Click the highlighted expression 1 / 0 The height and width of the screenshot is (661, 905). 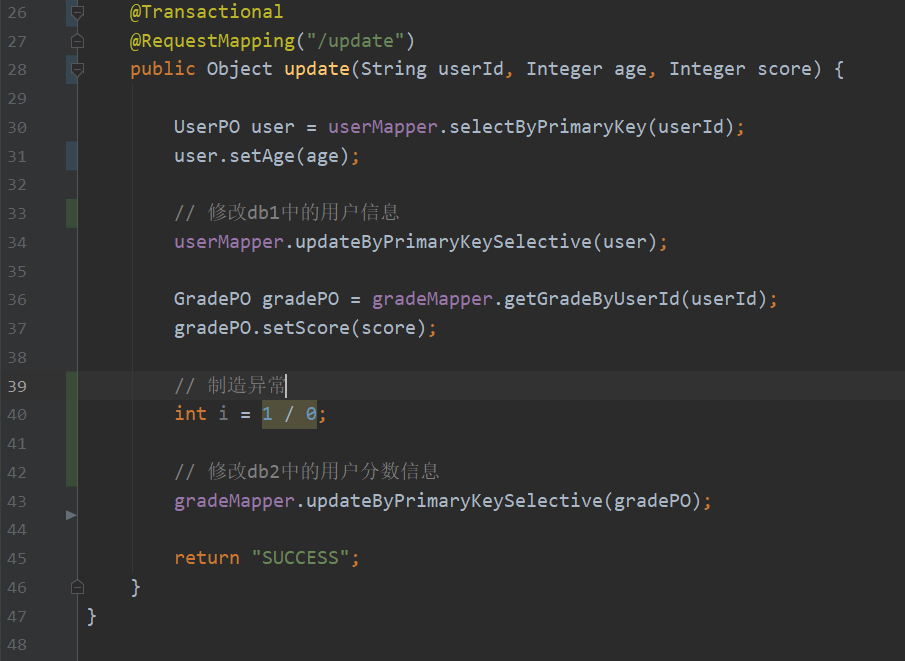click(289, 414)
